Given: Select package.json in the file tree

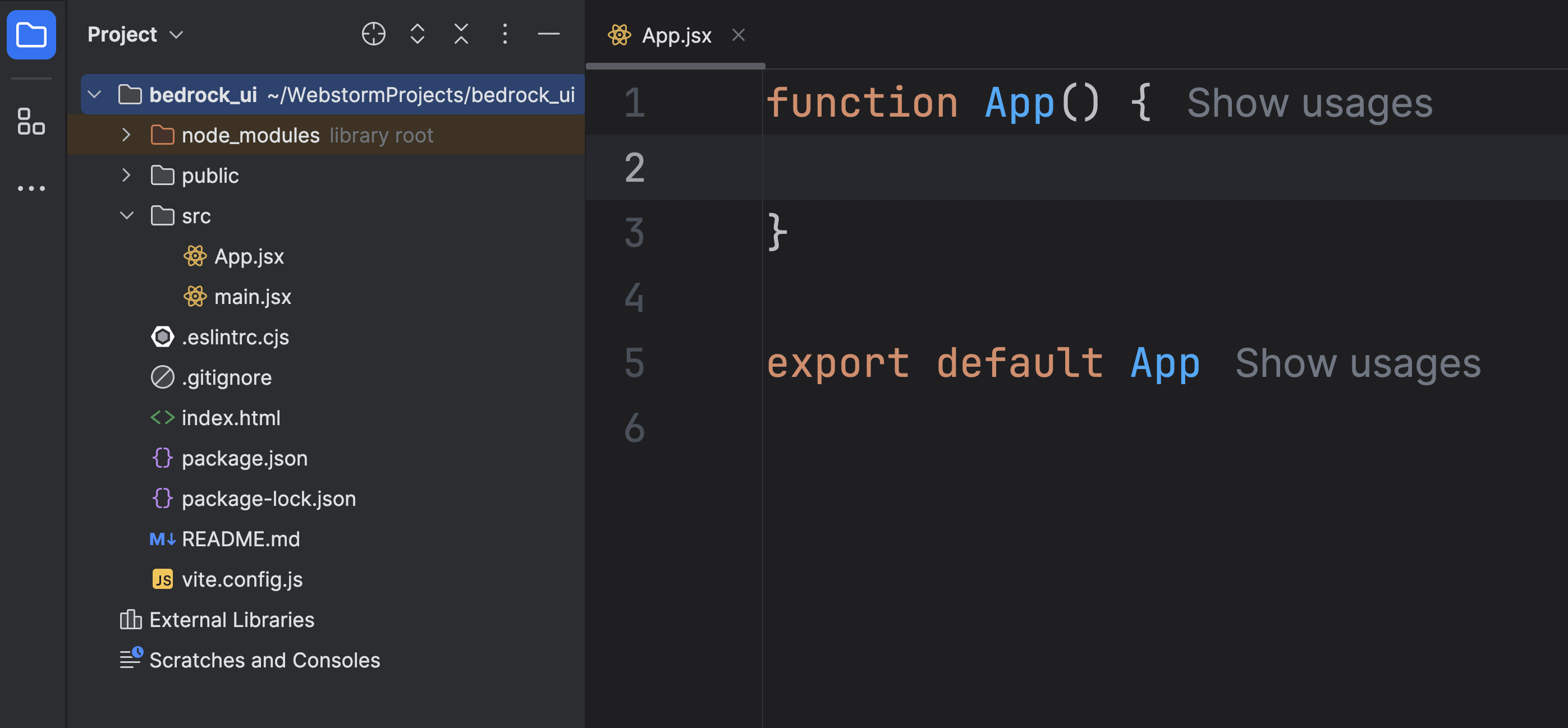Looking at the screenshot, I should pos(244,458).
